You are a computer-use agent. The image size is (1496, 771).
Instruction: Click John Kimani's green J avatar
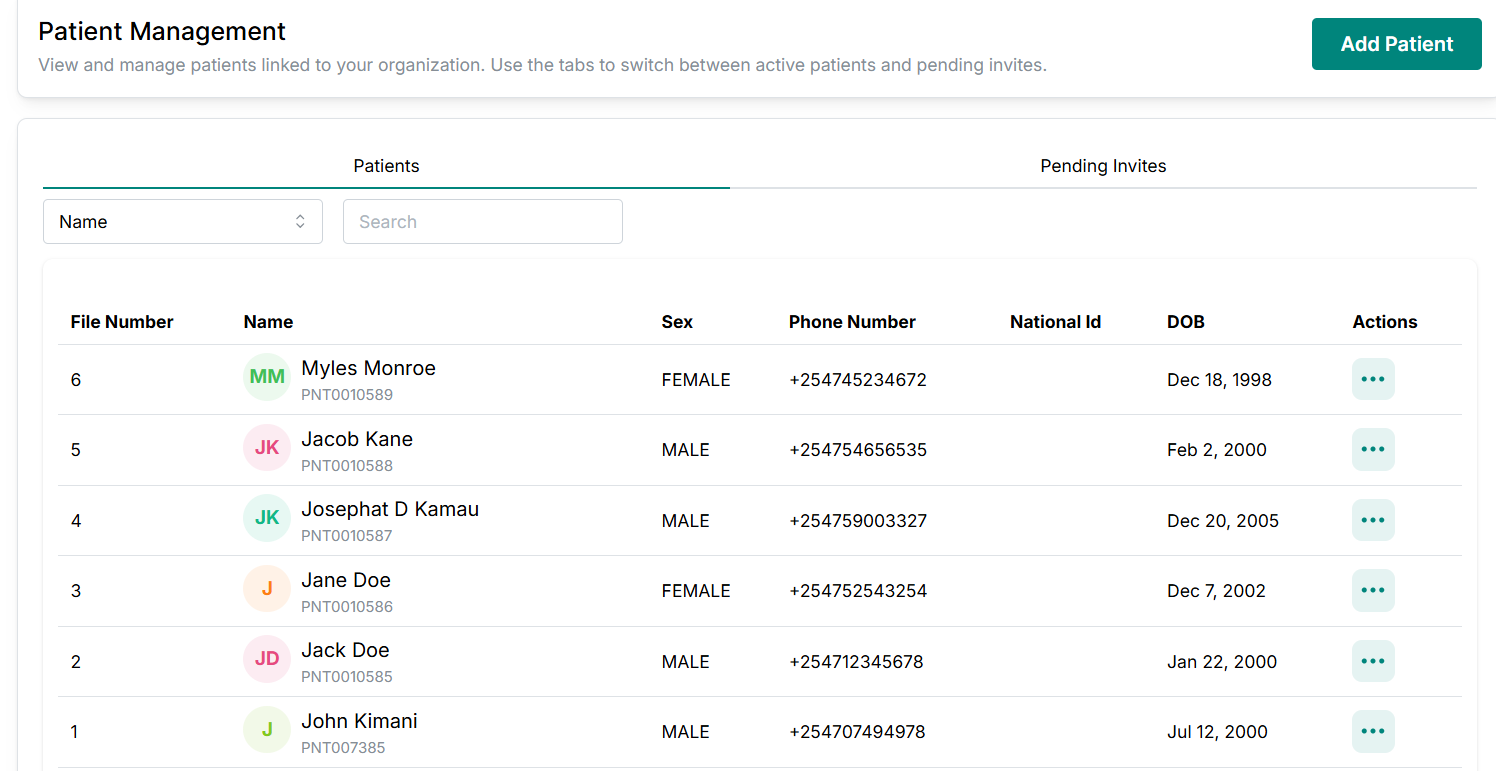267,730
